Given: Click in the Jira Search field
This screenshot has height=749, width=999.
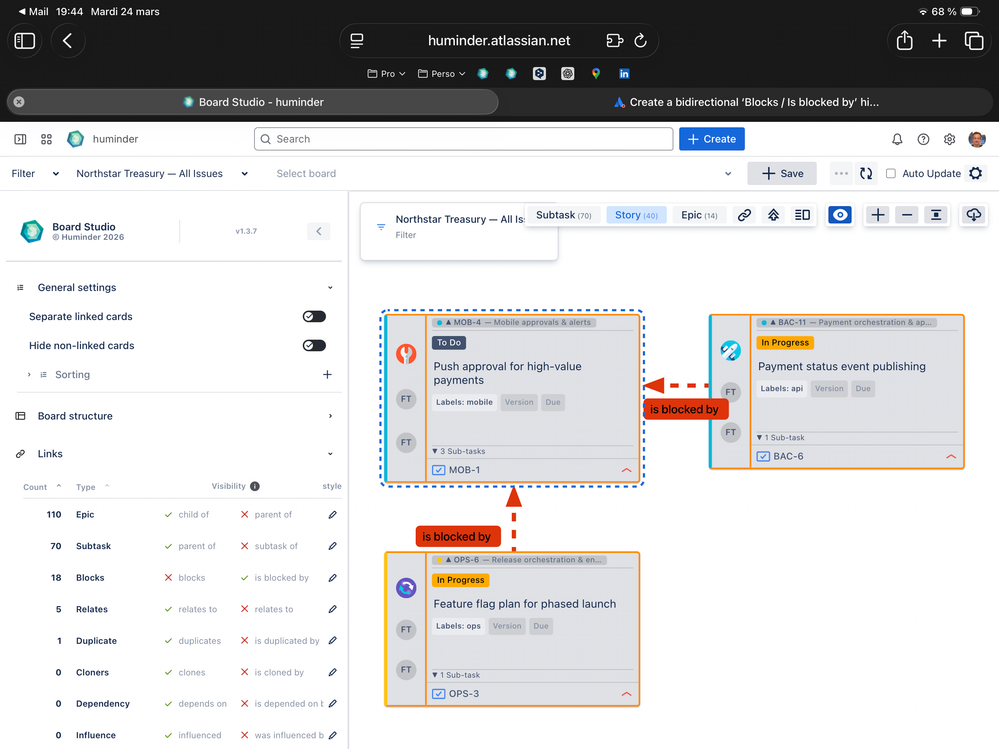Looking at the screenshot, I should tap(463, 139).
